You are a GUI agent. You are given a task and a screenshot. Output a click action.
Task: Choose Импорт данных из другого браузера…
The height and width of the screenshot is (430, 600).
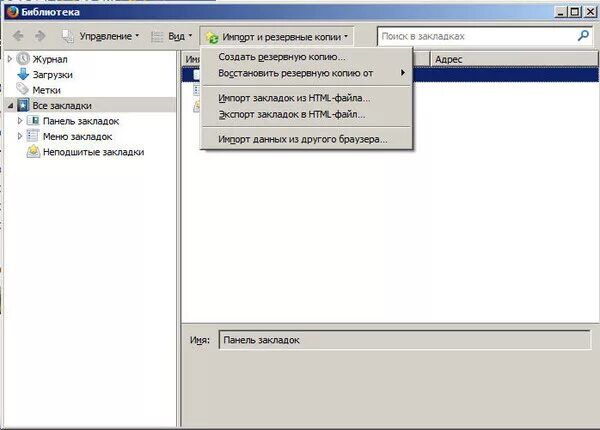[307, 139]
